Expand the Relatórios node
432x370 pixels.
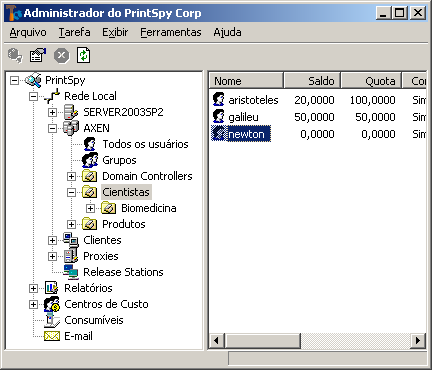click(33, 288)
